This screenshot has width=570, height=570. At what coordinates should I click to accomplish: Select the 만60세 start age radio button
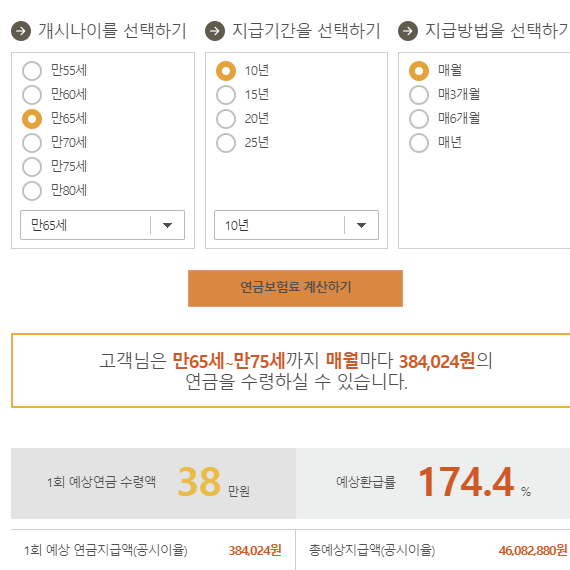pyautogui.click(x=32, y=95)
